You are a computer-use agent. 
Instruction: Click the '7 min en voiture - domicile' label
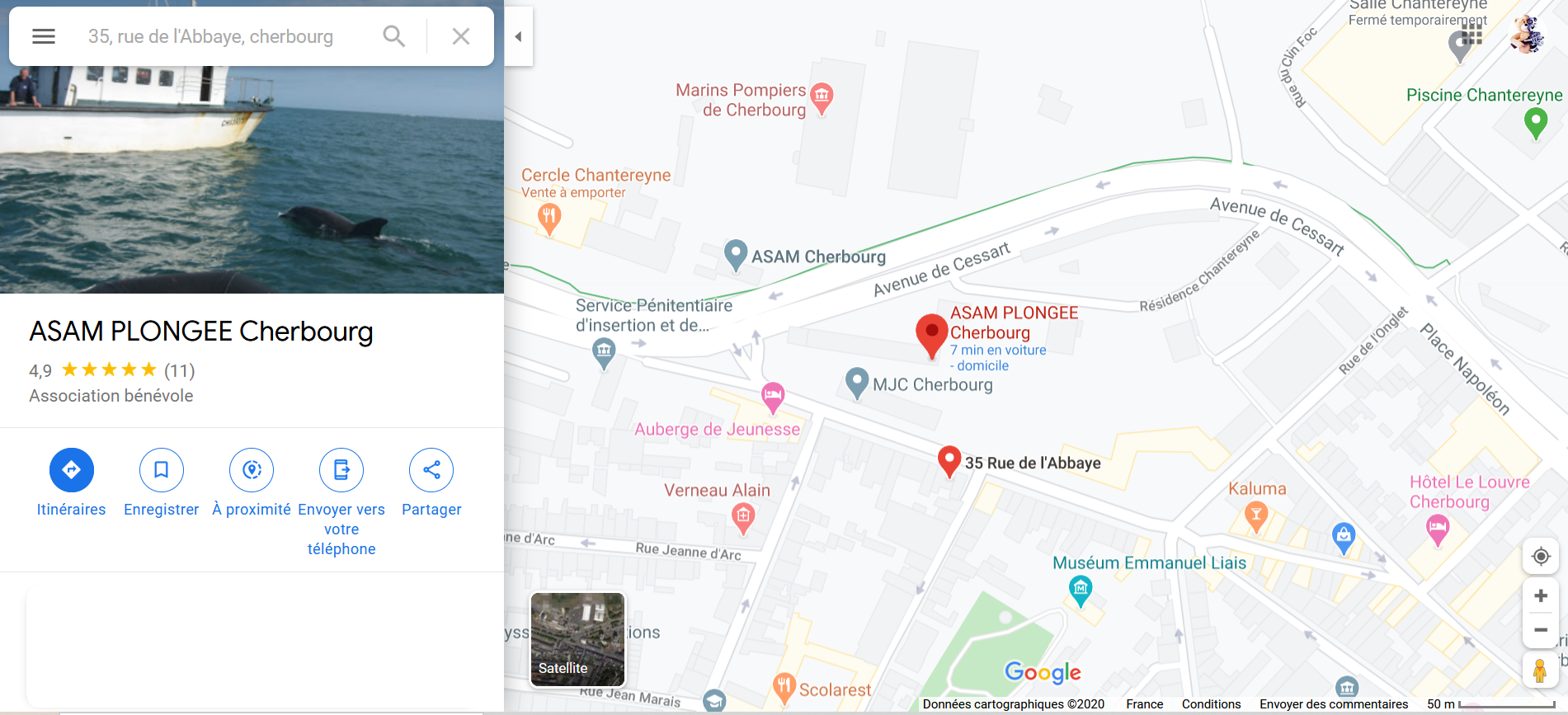(x=998, y=358)
